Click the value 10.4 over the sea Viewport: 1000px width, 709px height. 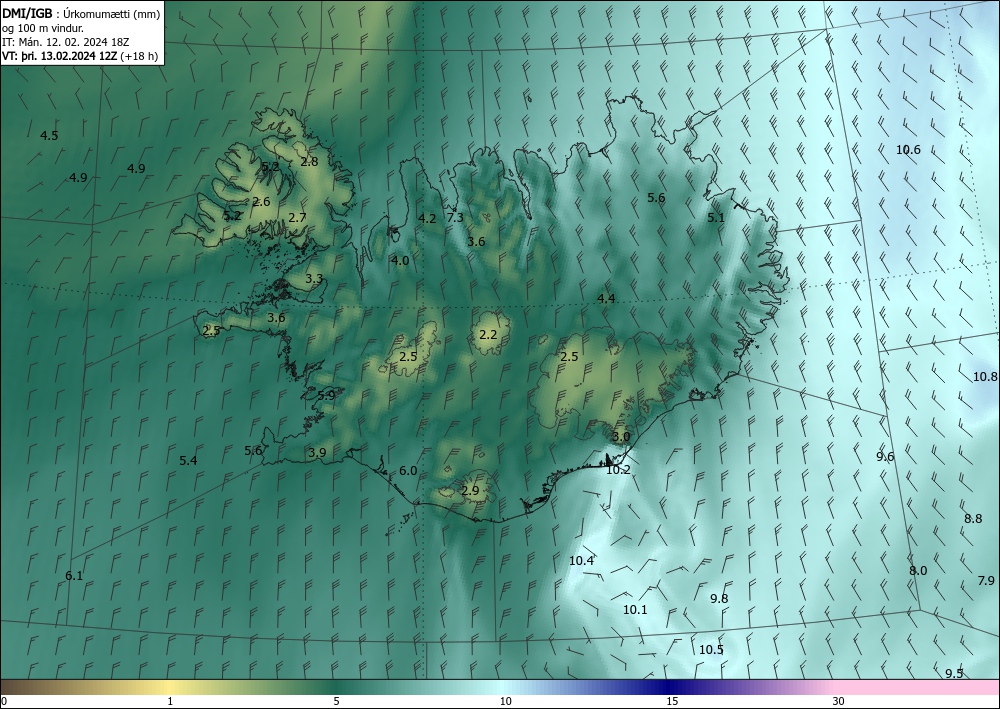582,560
